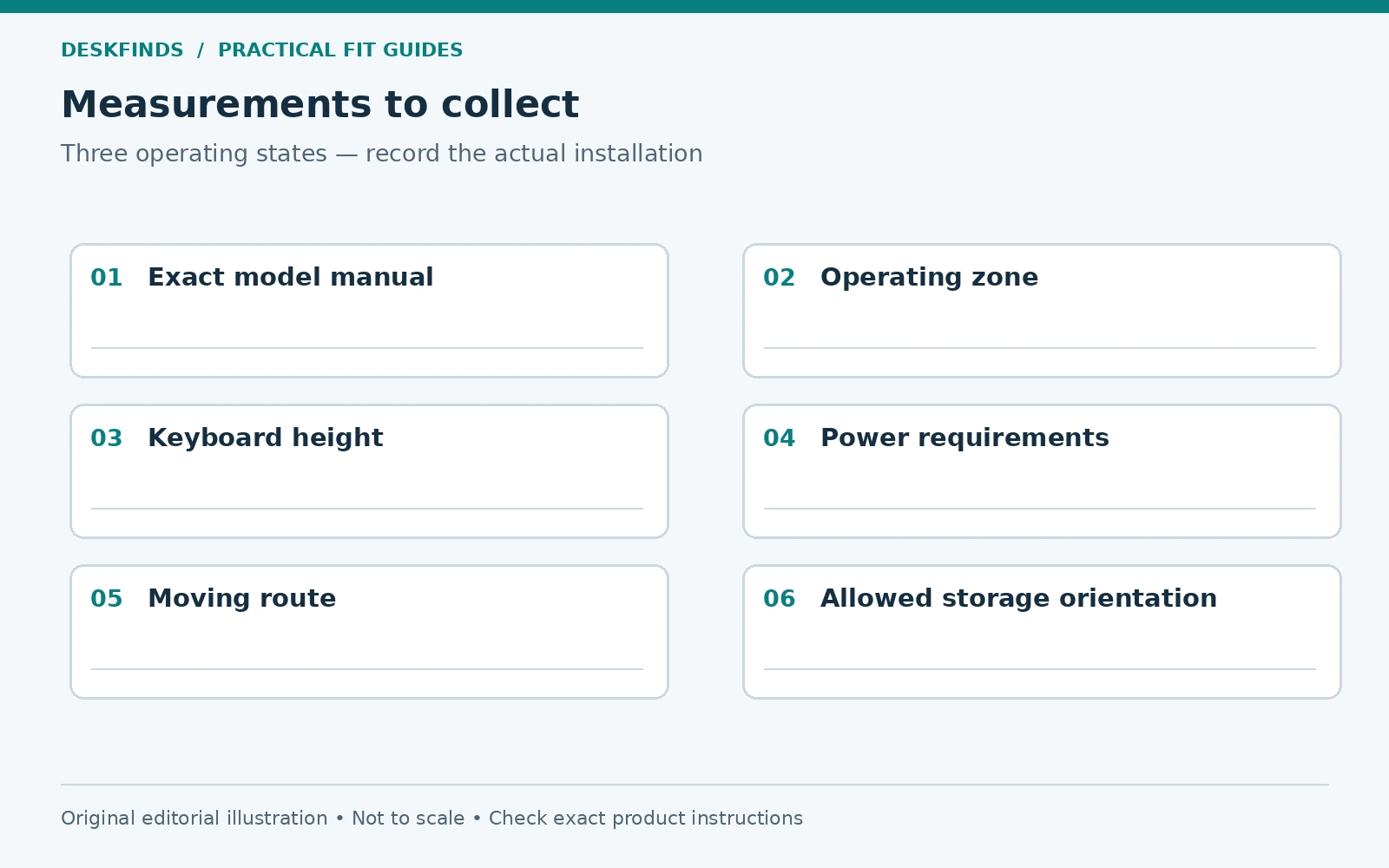Click the 'Allowed storage orientation' title

point(1018,599)
